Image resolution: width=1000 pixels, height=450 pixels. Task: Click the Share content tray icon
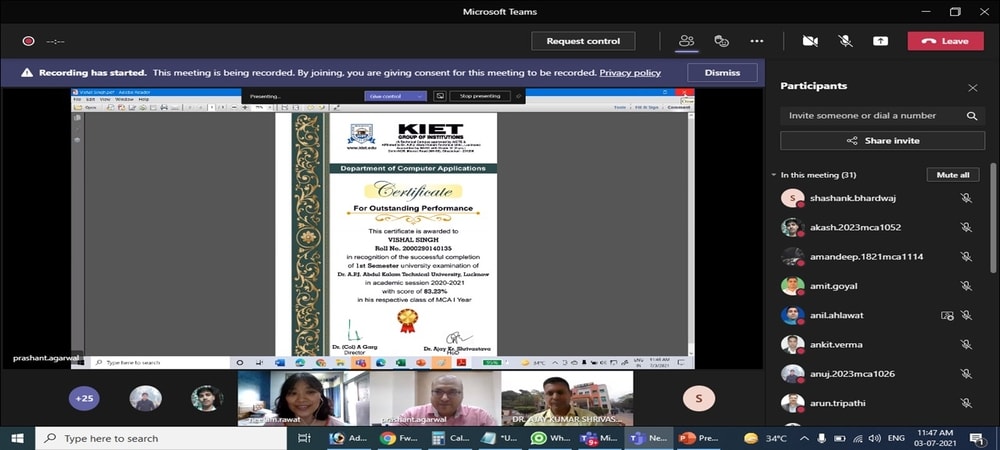[x=880, y=41]
